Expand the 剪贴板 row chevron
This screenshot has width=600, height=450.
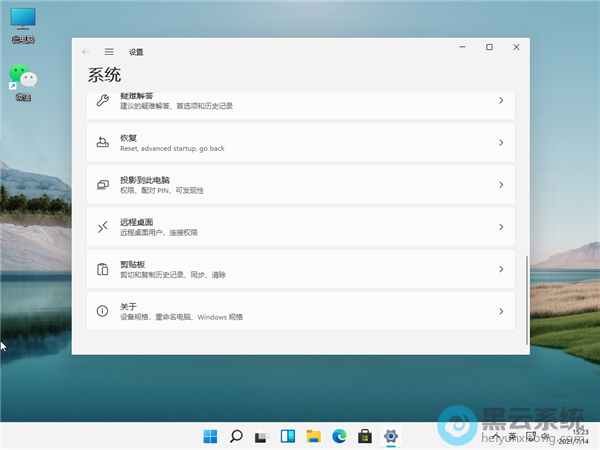[500, 269]
